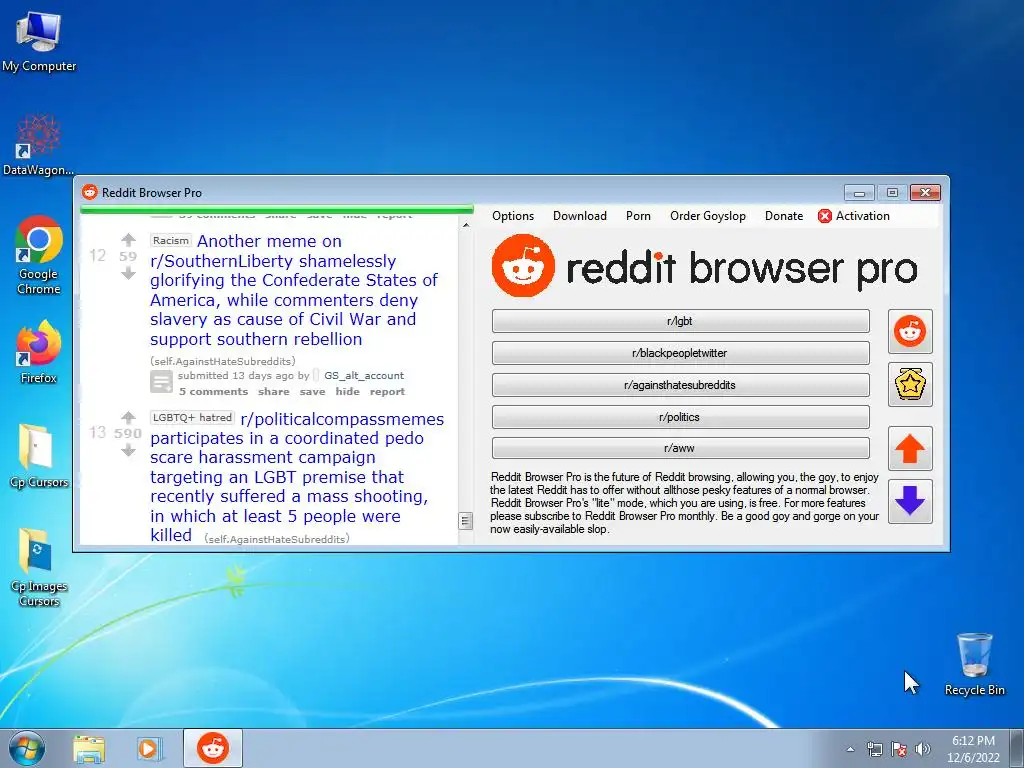This screenshot has height=768, width=1024.
Task: Open My Computer desktop icon
Action: 39,42
